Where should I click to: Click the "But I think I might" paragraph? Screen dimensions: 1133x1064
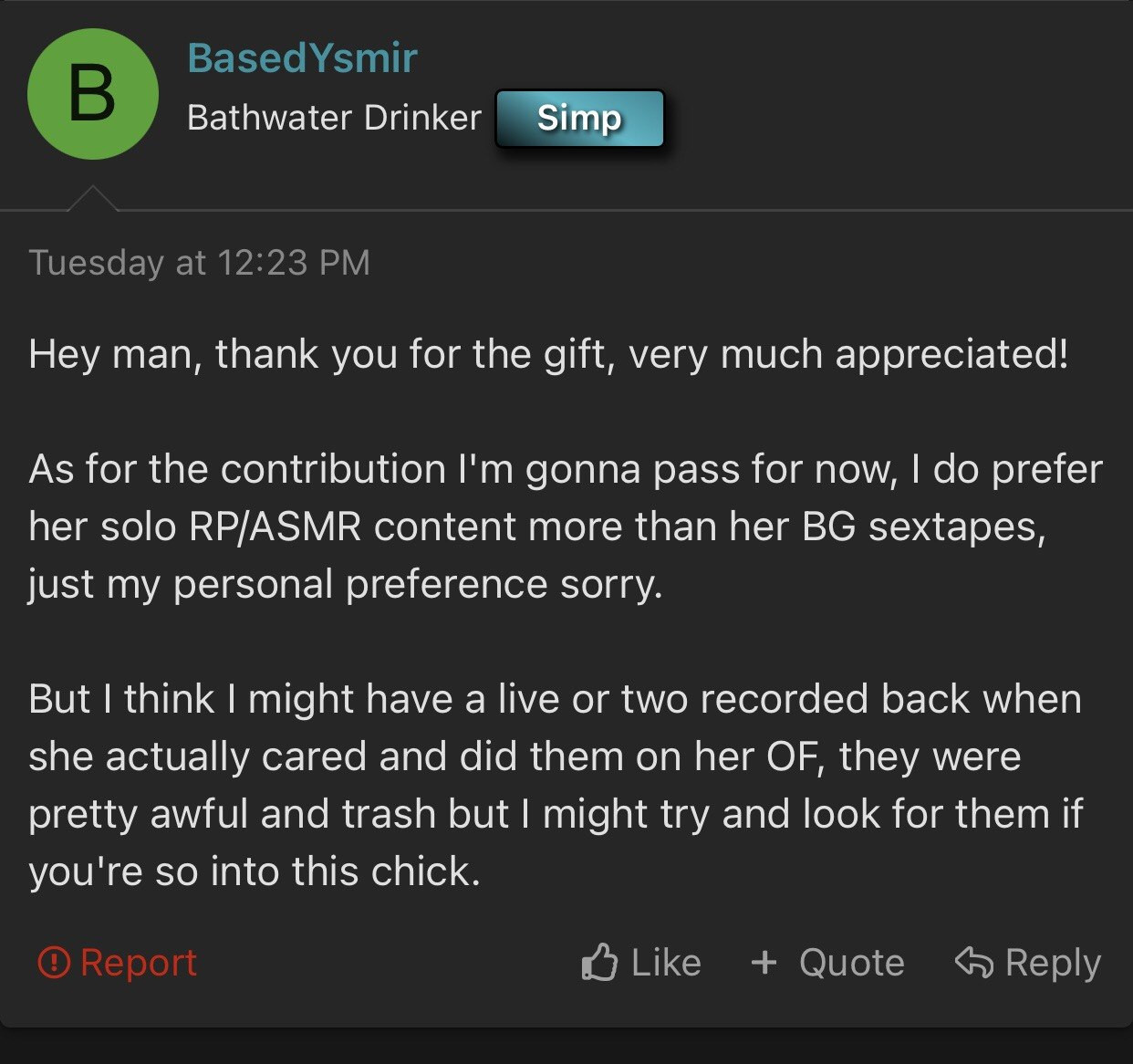556,785
